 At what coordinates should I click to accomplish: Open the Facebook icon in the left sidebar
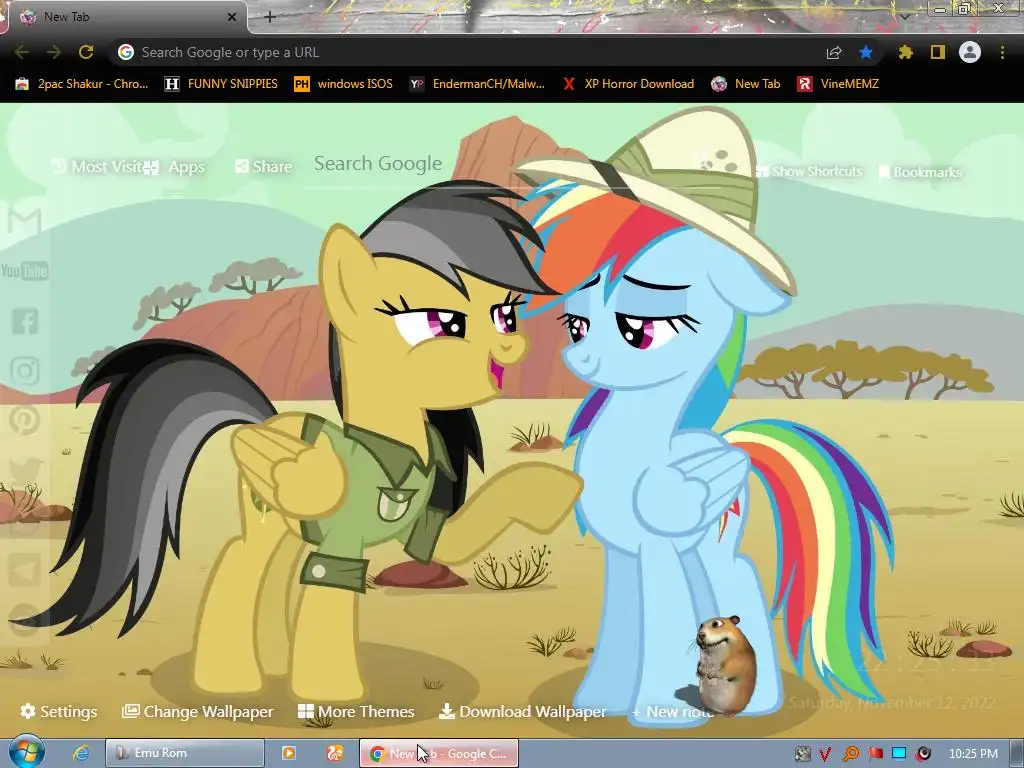pyautogui.click(x=25, y=321)
